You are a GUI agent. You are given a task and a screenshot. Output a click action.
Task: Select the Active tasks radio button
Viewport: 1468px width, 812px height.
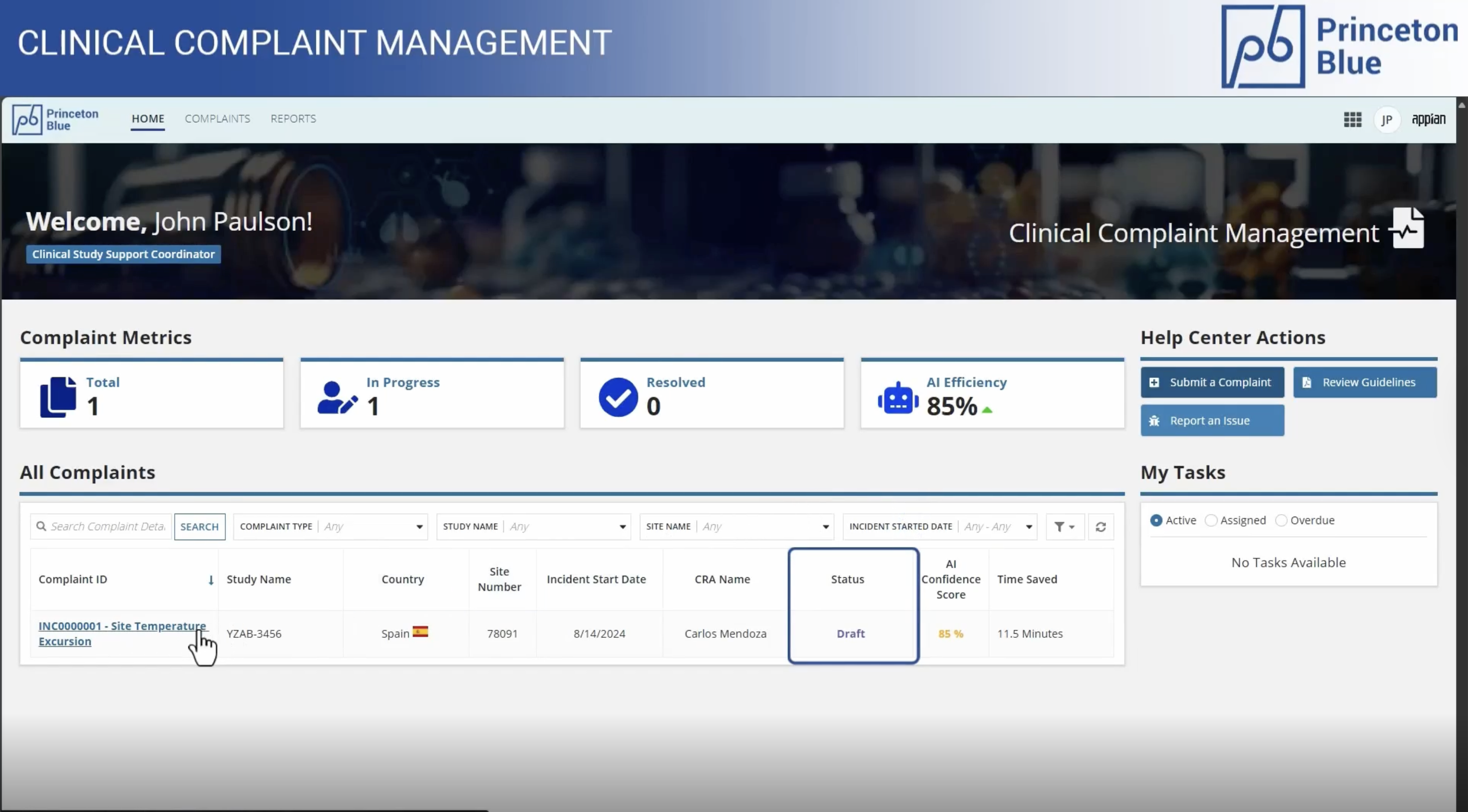[1156, 520]
